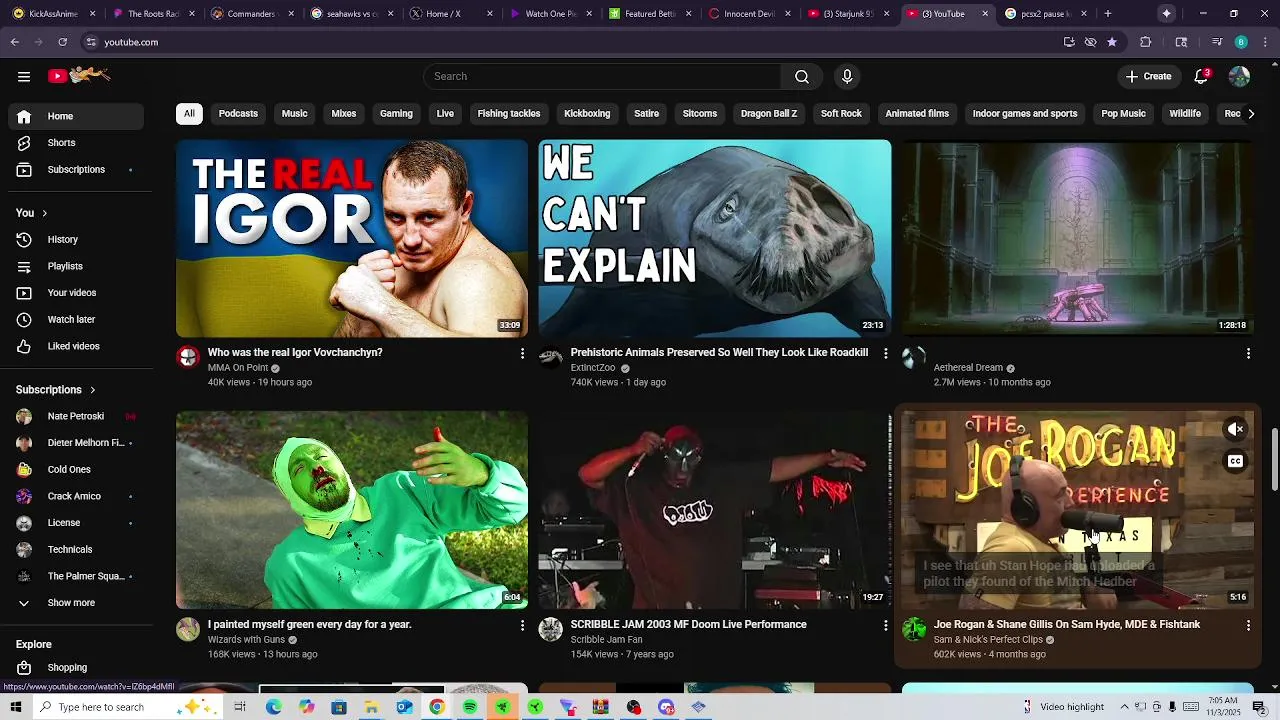Select the Wildlife chip
1280x720 pixels.
[1185, 114]
